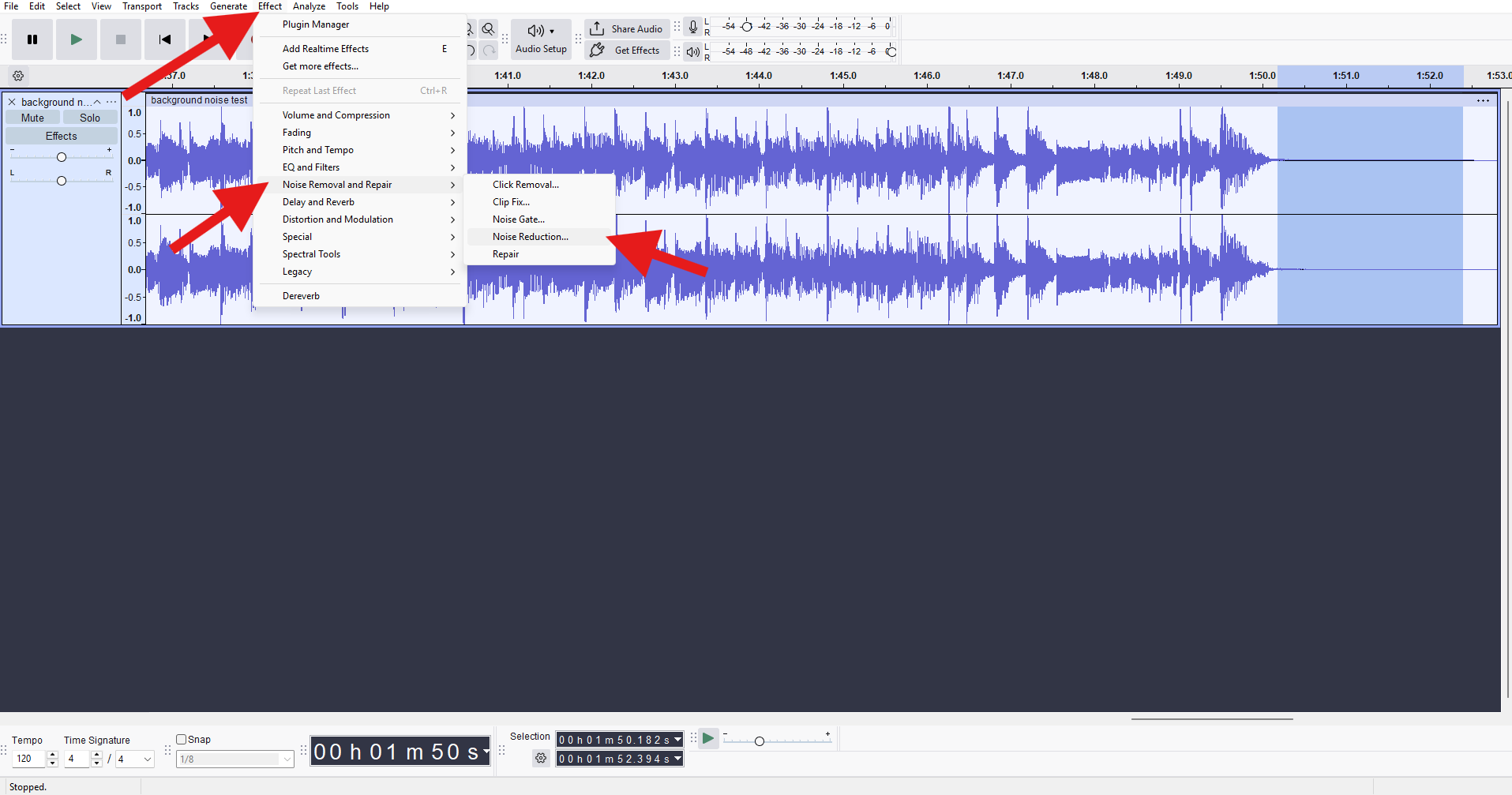Click the Tempo input field

point(29,758)
